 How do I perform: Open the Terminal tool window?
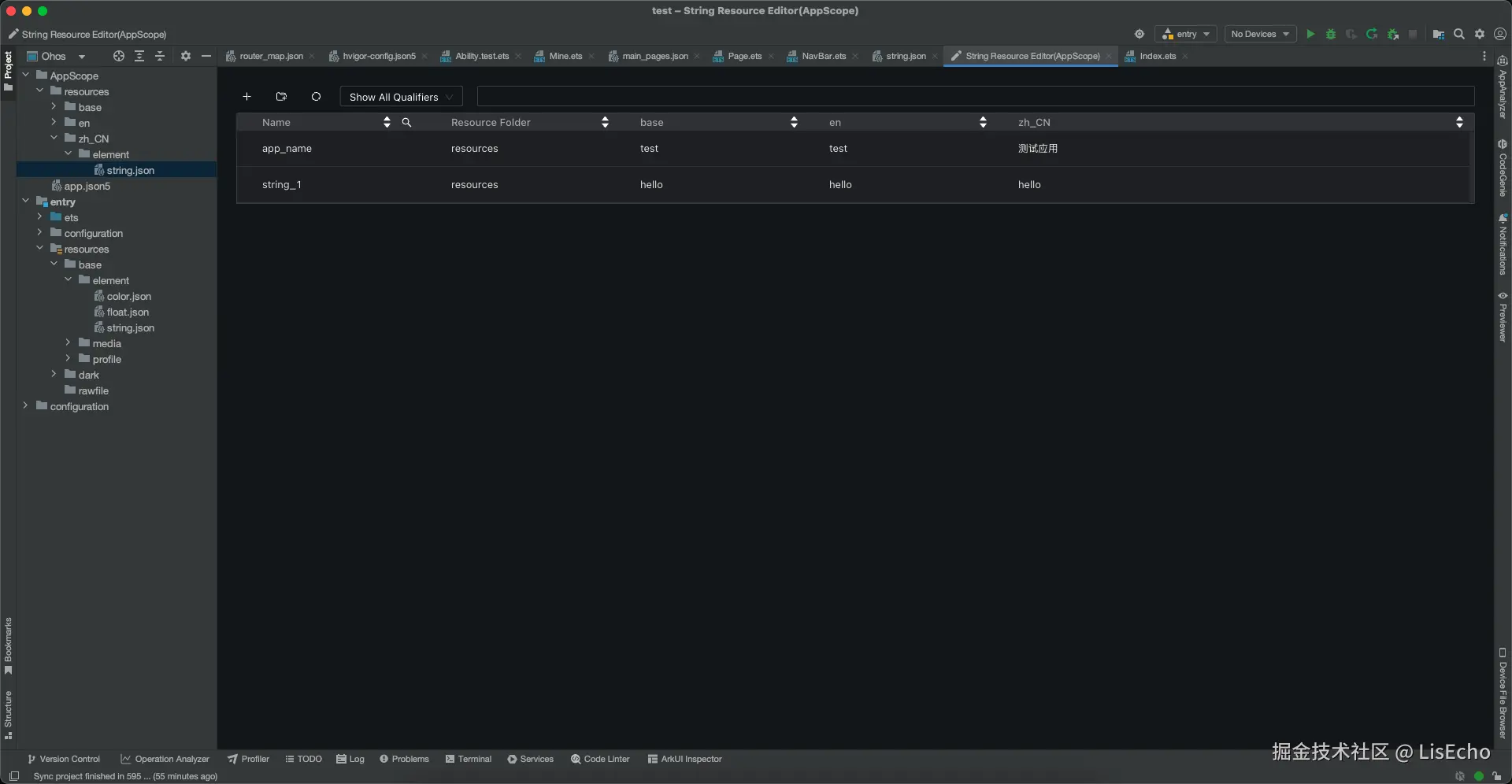click(x=468, y=759)
